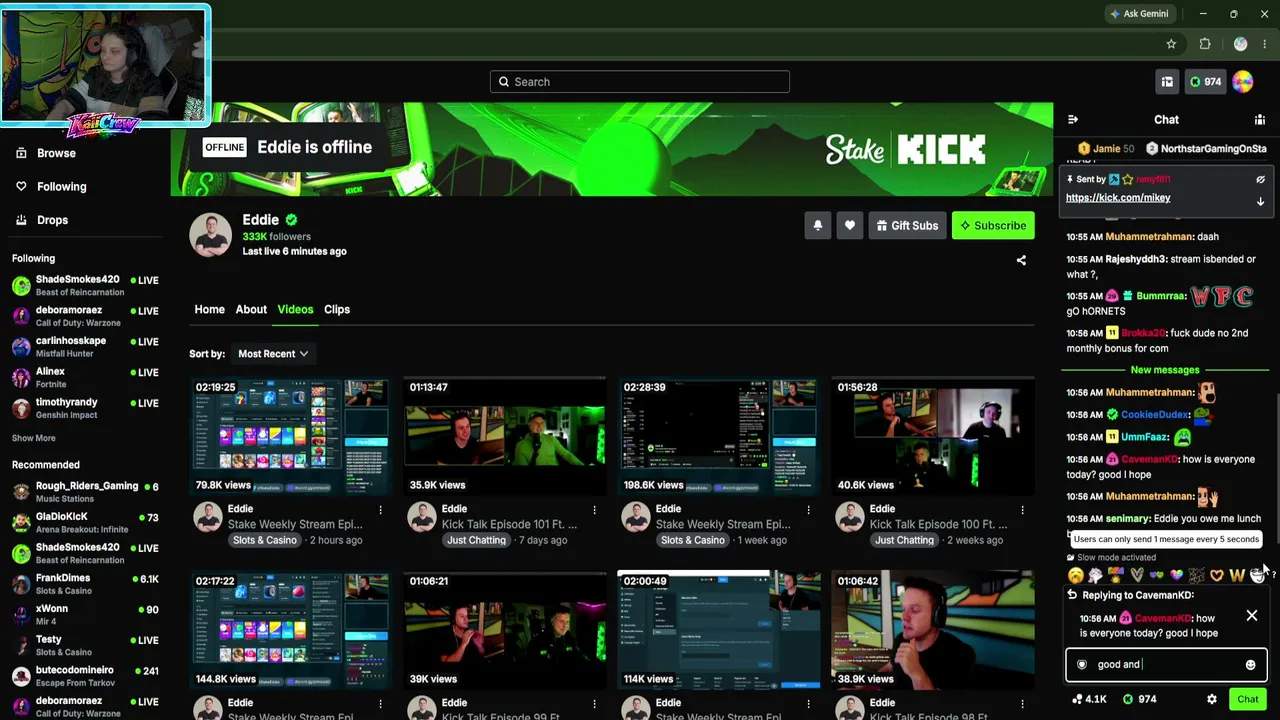Switch to the Clips tab
Screen dimensions: 1280x720
(337, 309)
